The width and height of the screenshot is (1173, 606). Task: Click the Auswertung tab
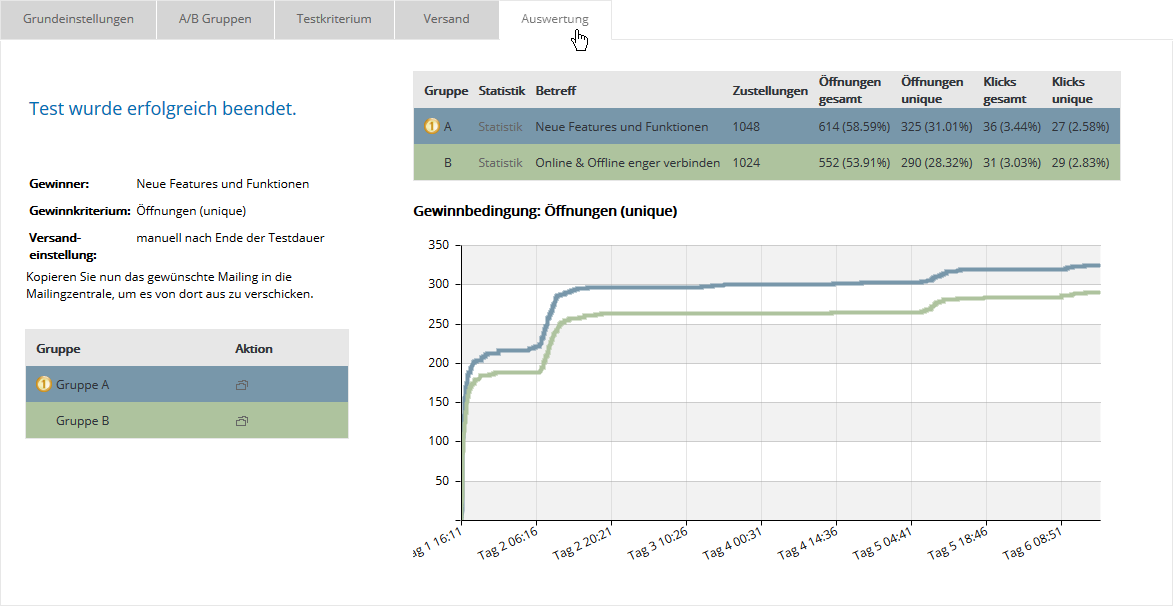(555, 19)
